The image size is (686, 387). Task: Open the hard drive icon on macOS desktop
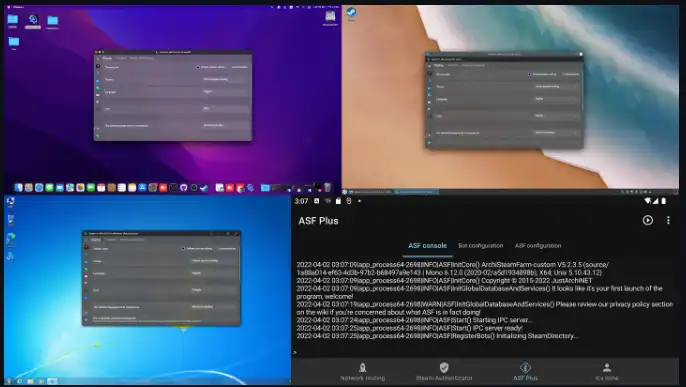(x=330, y=18)
